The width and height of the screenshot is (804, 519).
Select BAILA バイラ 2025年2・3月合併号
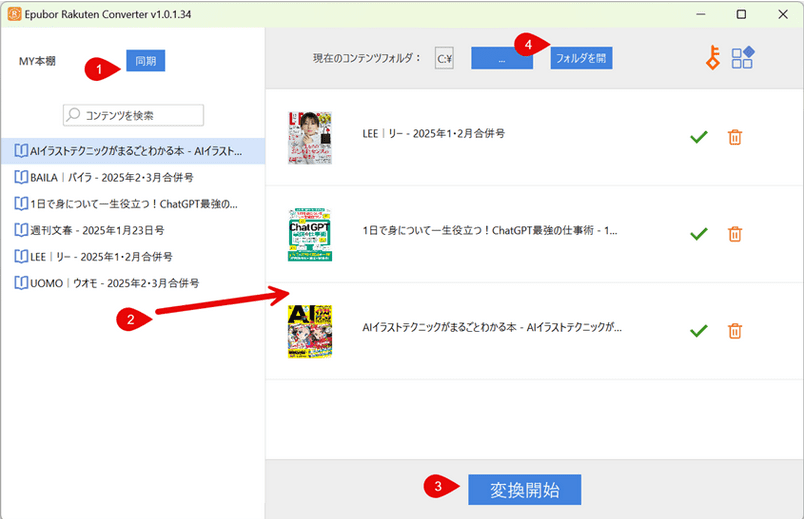click(133, 177)
